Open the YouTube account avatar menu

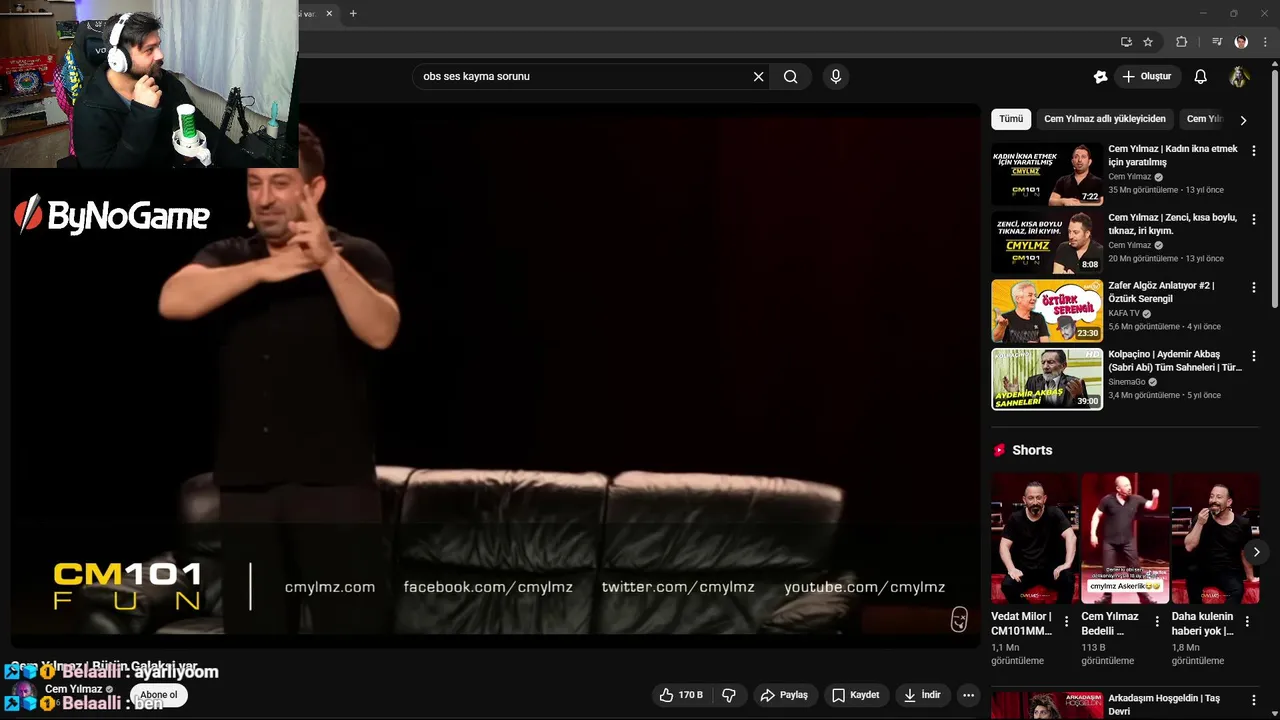[1239, 76]
